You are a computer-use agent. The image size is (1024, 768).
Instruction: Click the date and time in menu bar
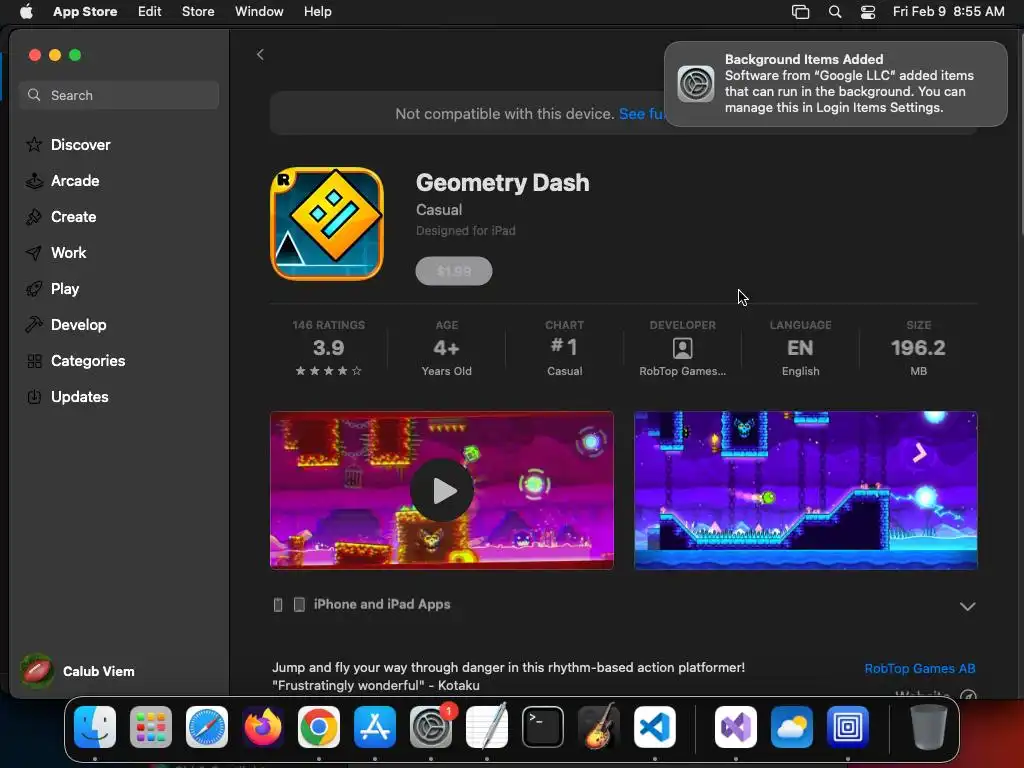948,12
